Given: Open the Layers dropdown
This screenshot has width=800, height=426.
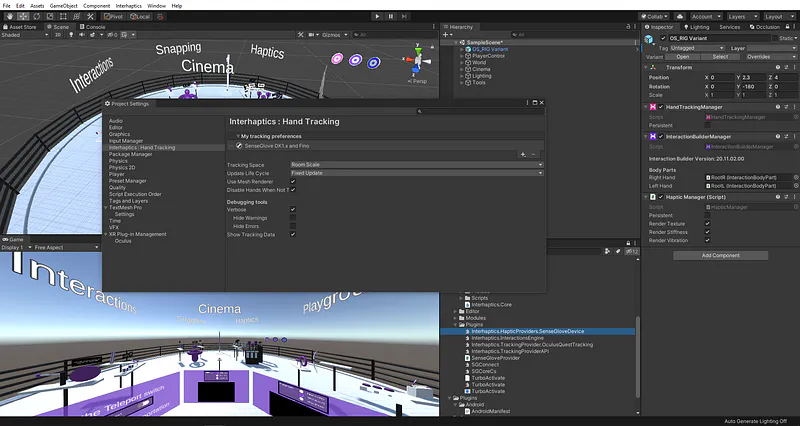Looking at the screenshot, I should 743,16.
